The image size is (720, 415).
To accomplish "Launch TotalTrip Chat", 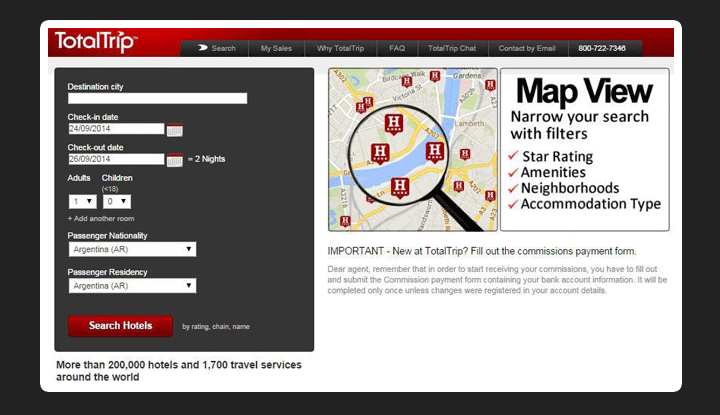I will [x=452, y=48].
